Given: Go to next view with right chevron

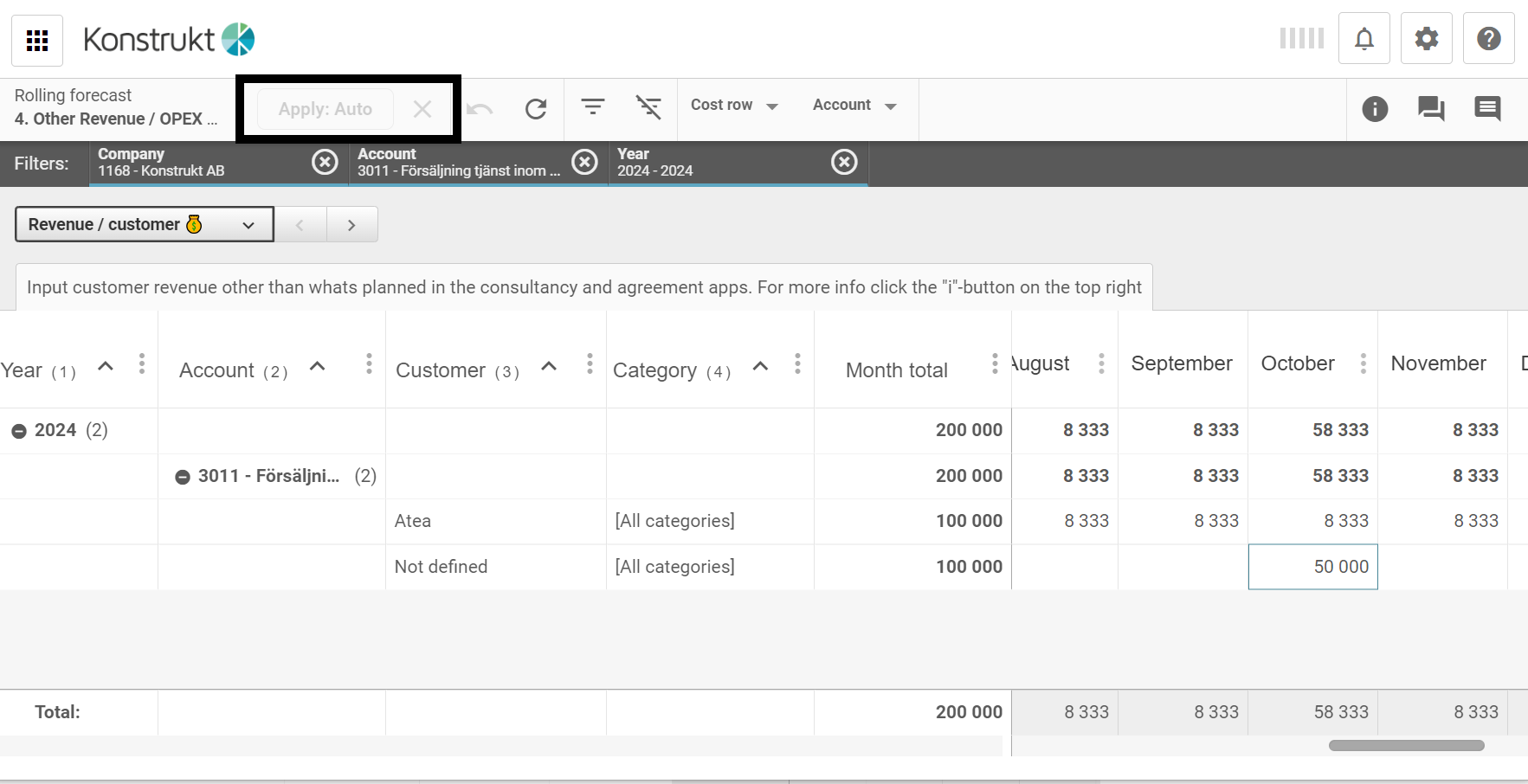Looking at the screenshot, I should (x=351, y=225).
